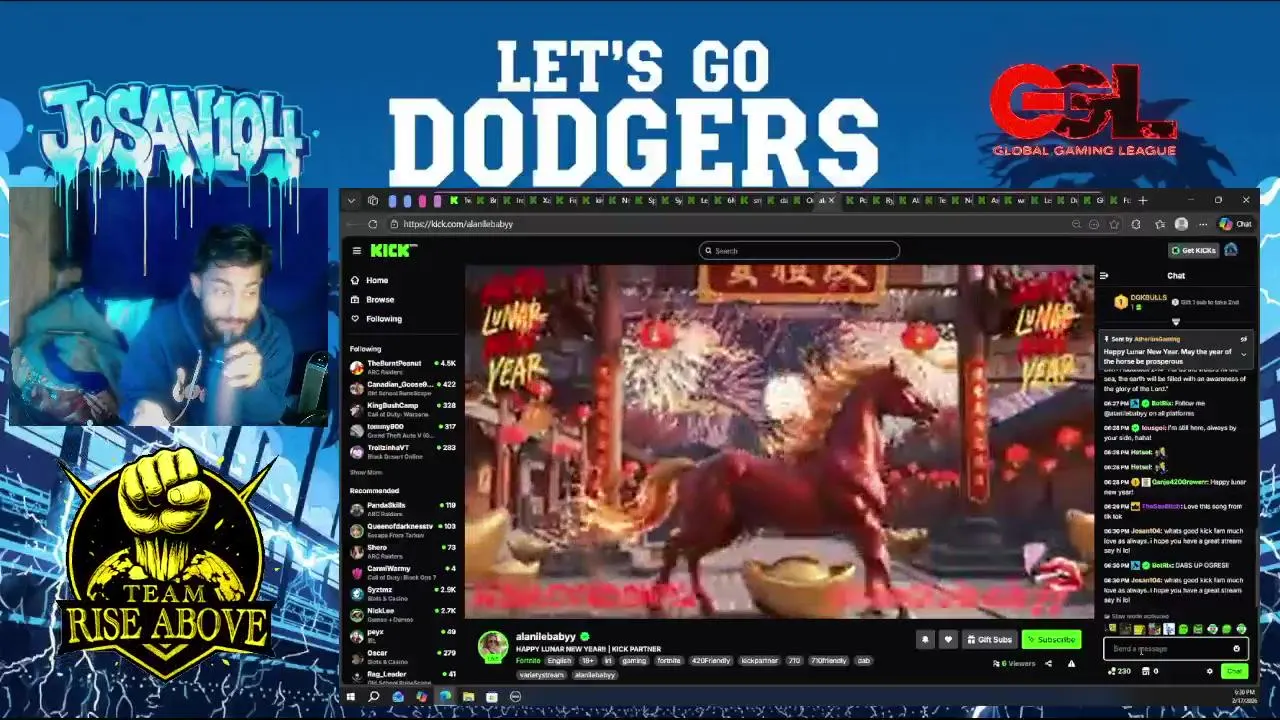Click the varietystream tag
Screen dimensions: 1280x720
tap(541, 675)
